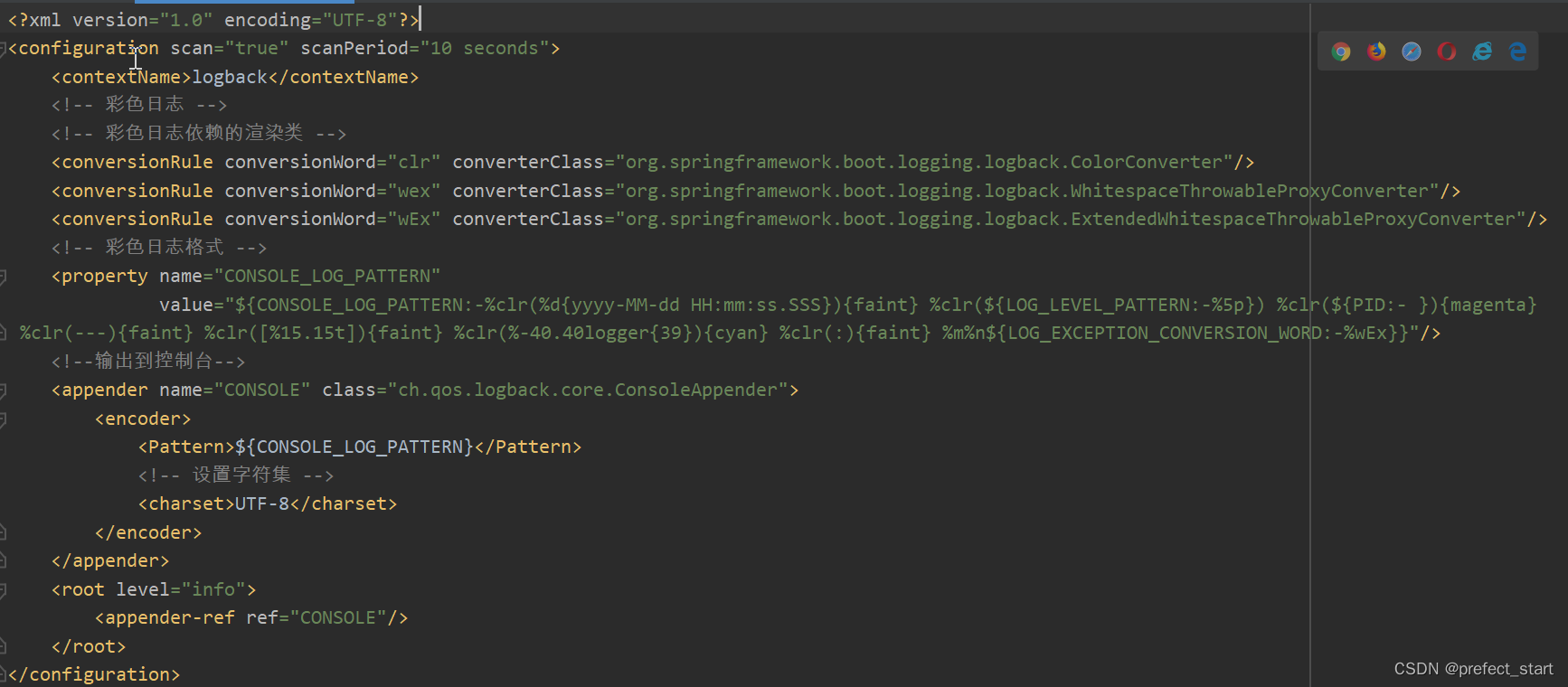Click the comment "设置字符集"
This screenshot has width=1568, height=687.
pyautogui.click(x=236, y=475)
